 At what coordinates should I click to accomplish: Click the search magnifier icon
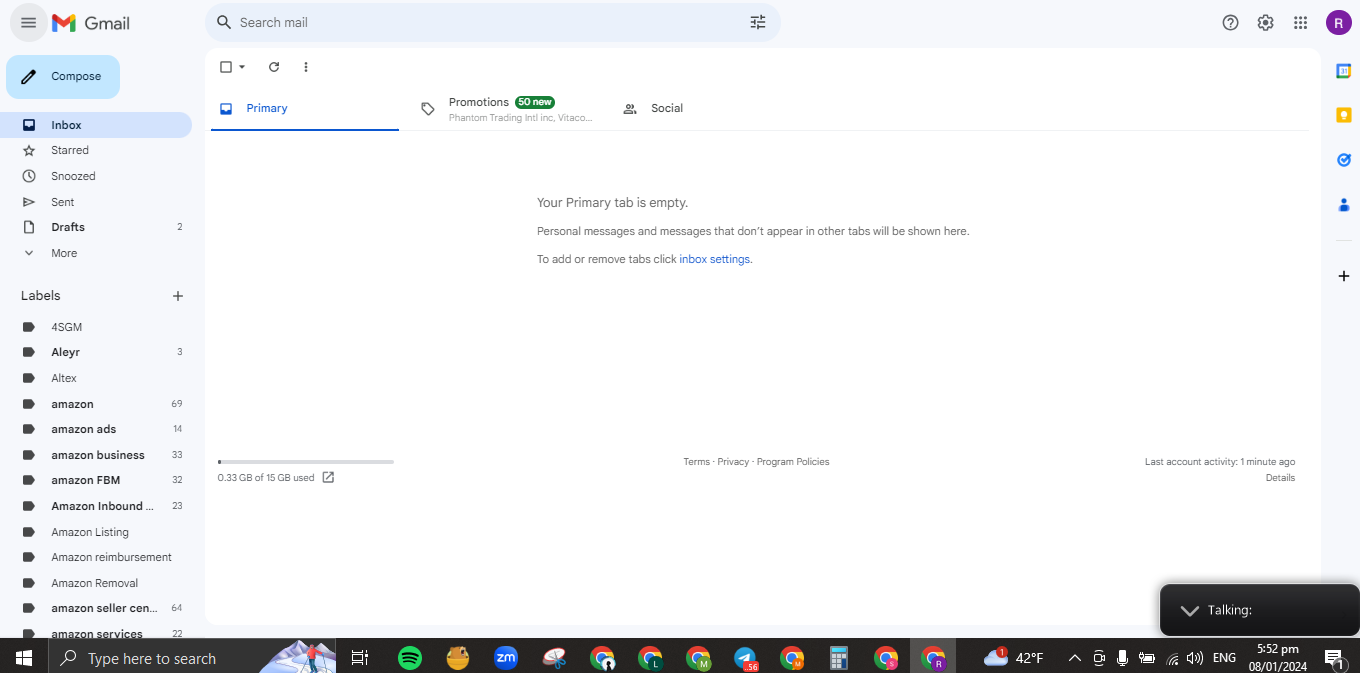coord(224,22)
